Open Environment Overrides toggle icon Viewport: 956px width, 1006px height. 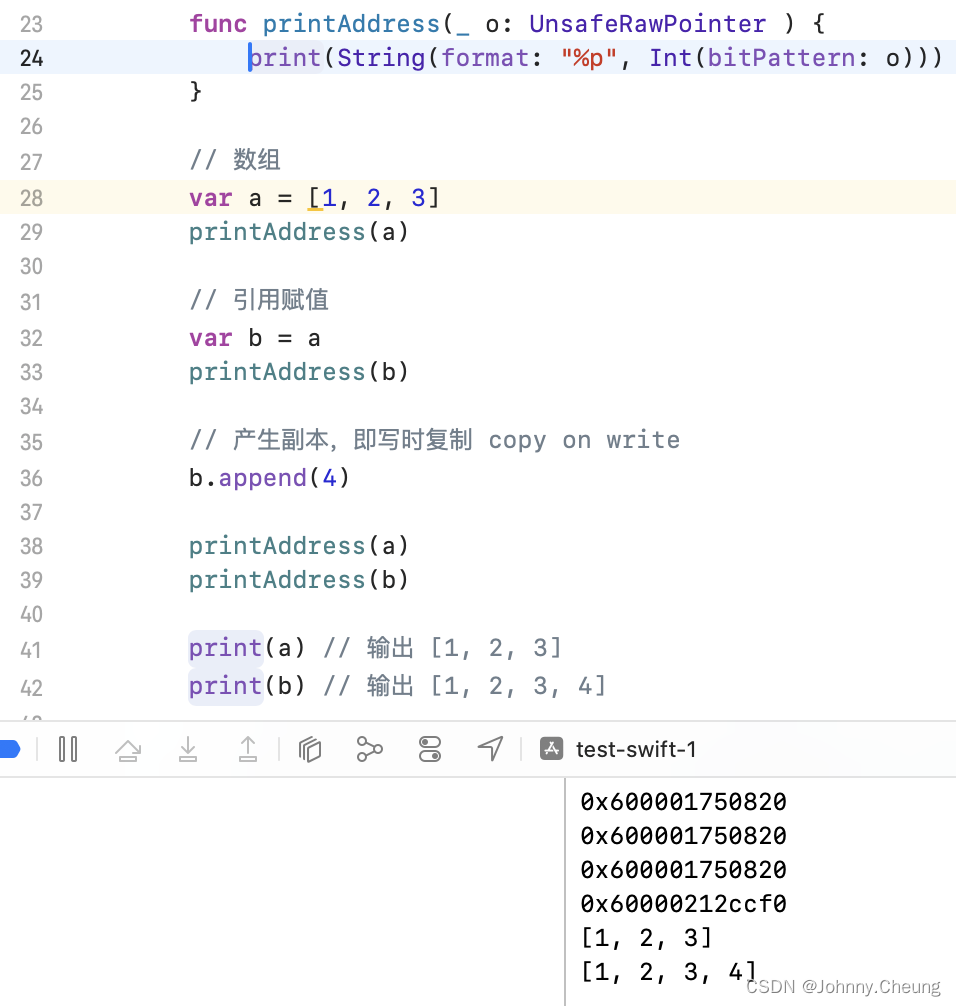click(x=430, y=749)
